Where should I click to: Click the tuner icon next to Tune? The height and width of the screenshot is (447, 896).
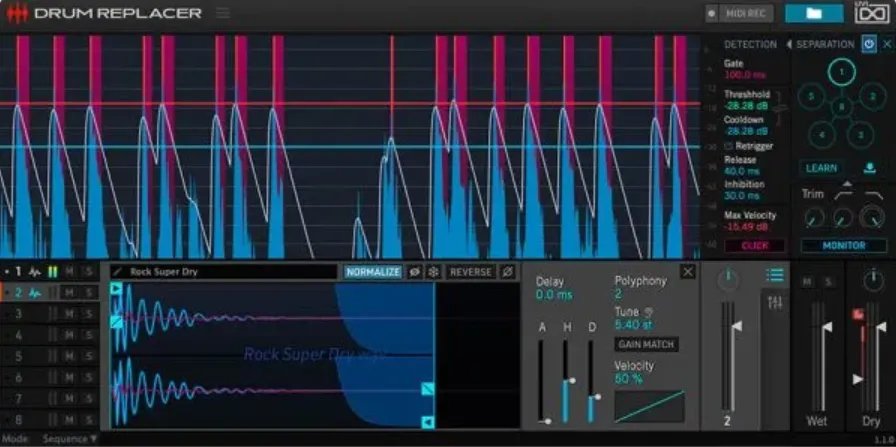click(x=649, y=312)
